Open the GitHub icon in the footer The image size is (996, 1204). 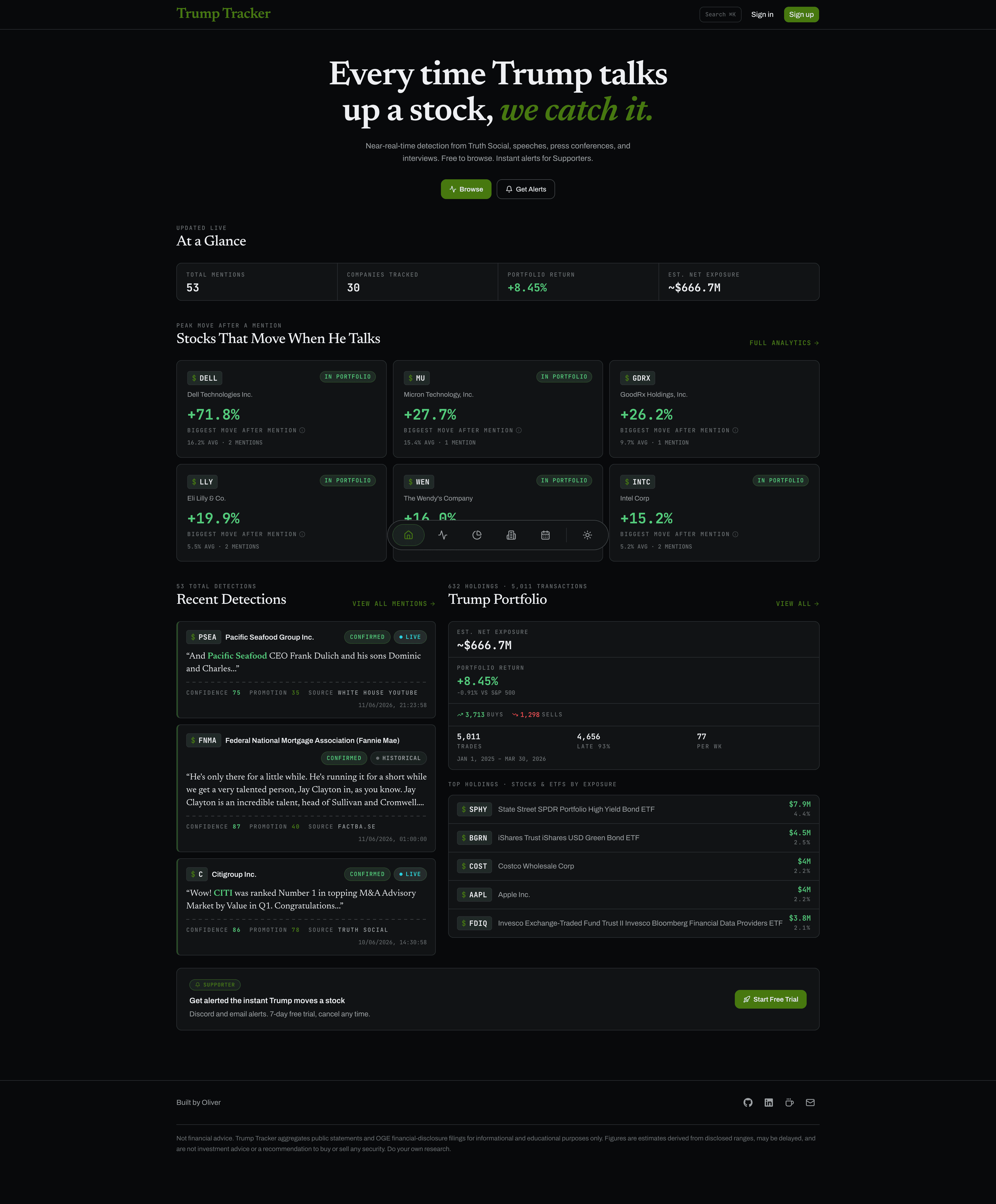[x=748, y=1102]
